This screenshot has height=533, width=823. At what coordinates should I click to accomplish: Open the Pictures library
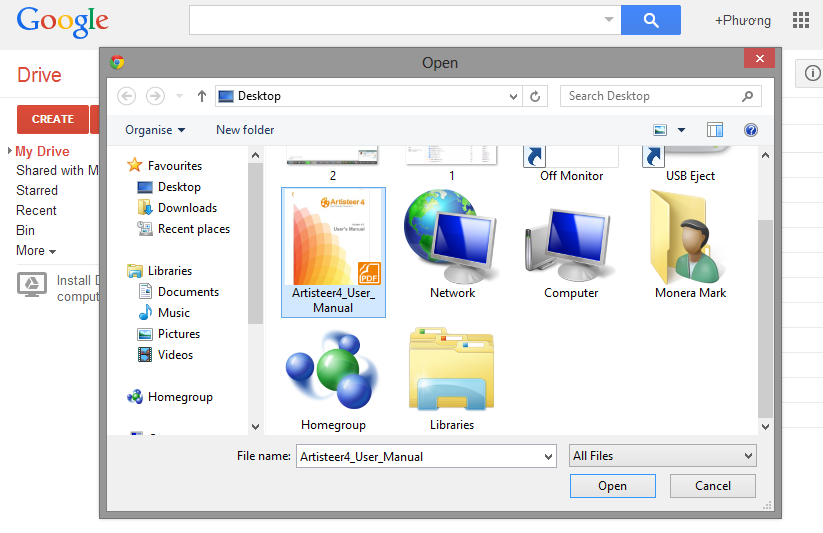[x=168, y=334]
